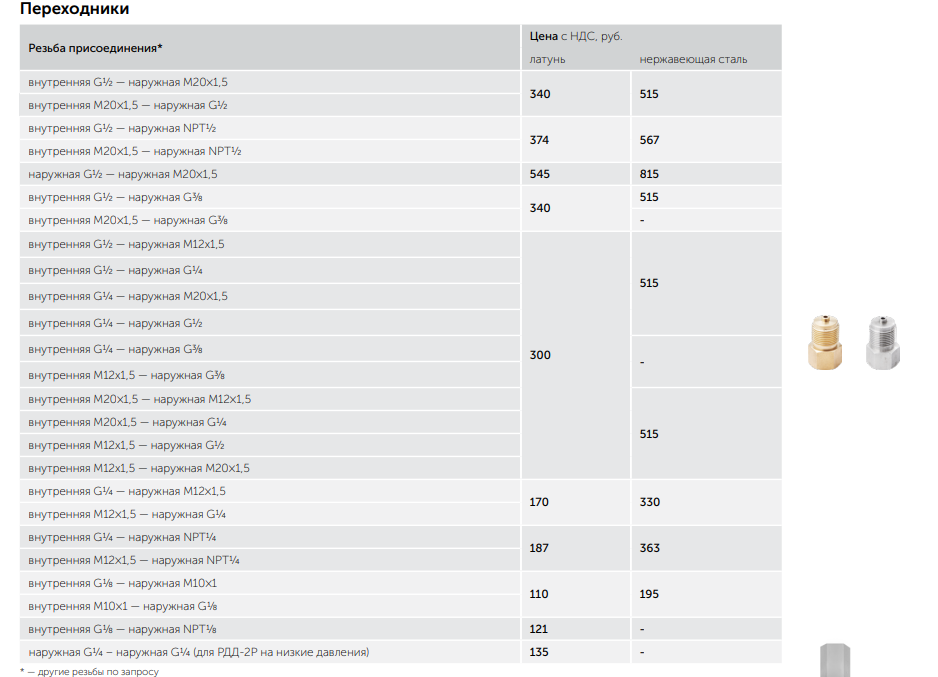
Task: Click the stainless steel price 815
Action: click(649, 174)
